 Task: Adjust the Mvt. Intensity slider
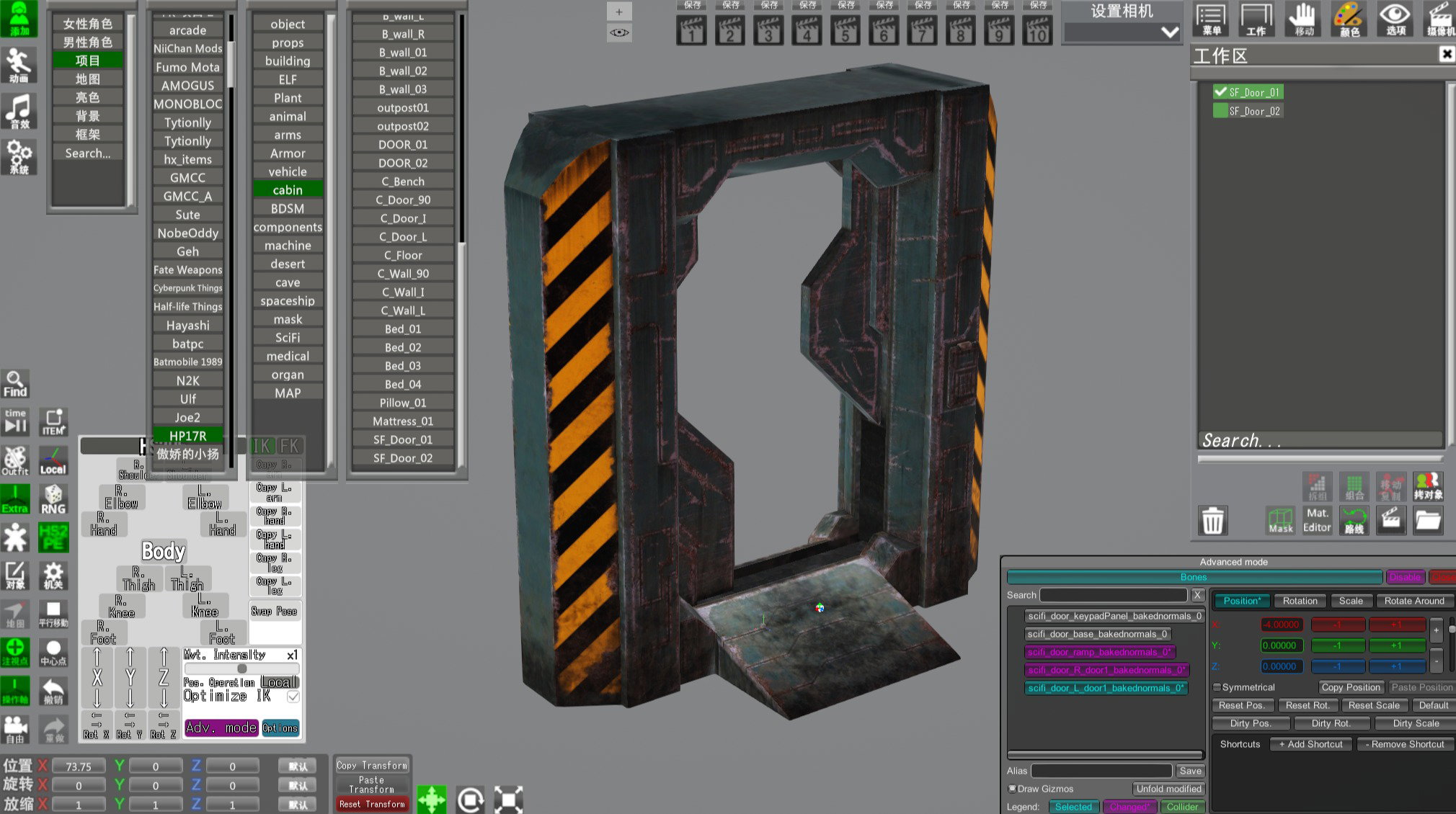click(x=241, y=668)
